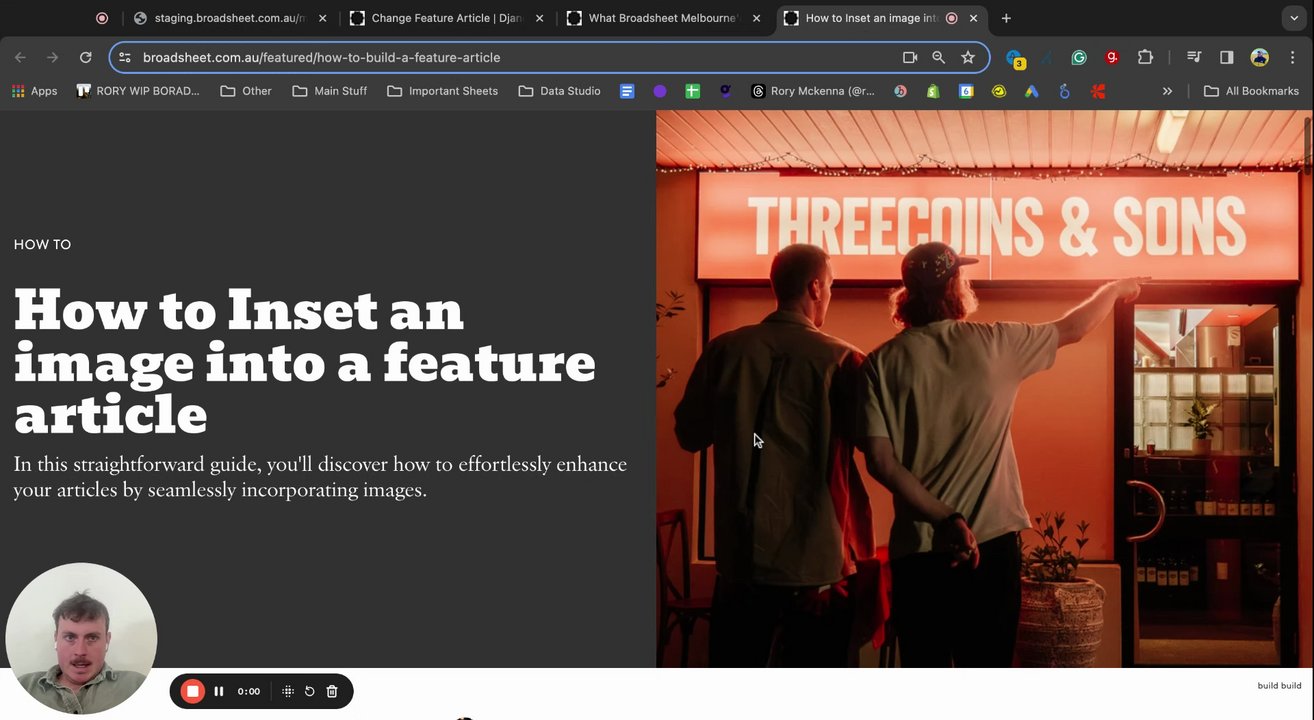The height and width of the screenshot is (720, 1314).
Task: Bookmark this page with the star
Action: 968,58
